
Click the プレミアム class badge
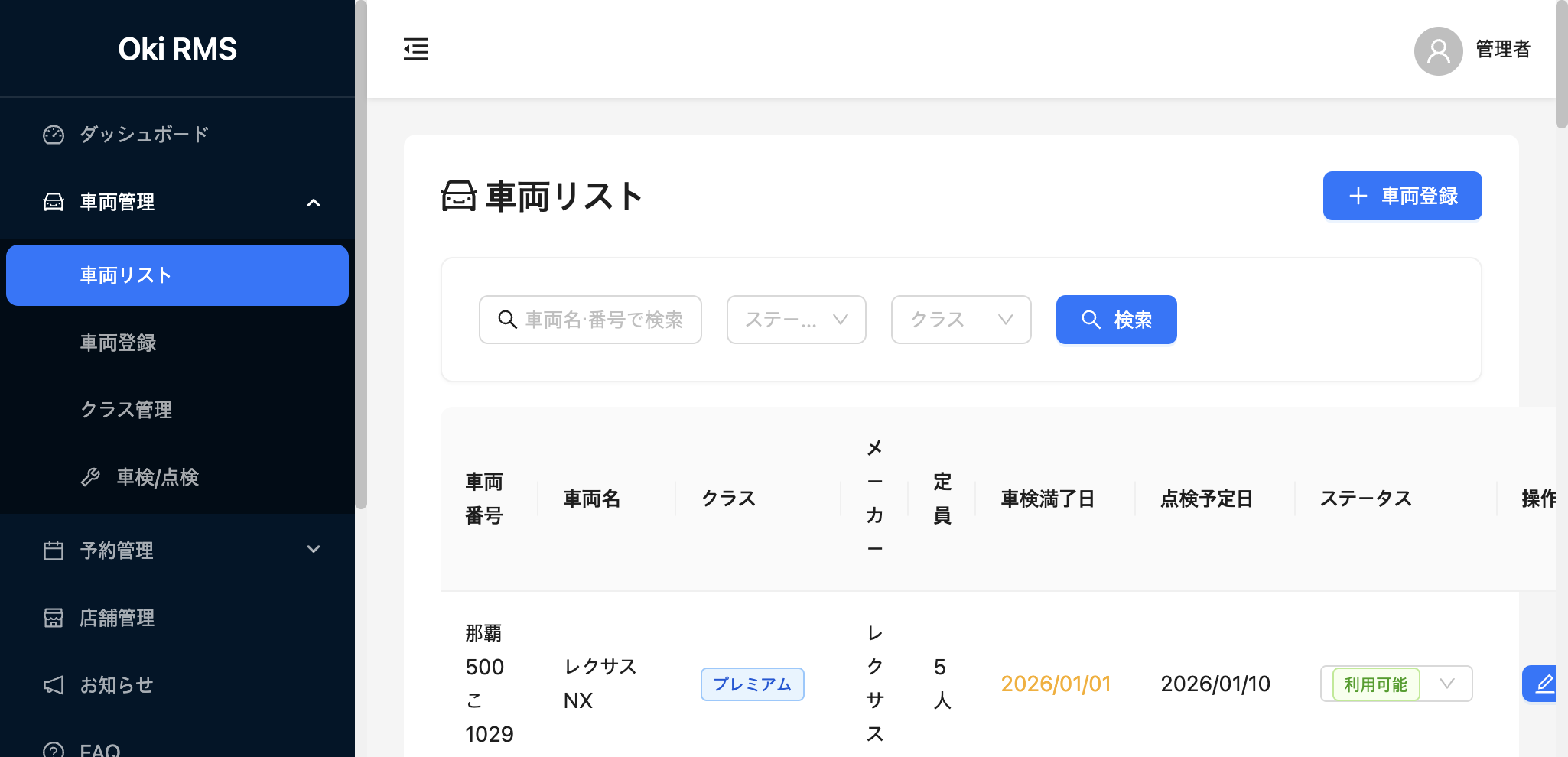coord(752,684)
